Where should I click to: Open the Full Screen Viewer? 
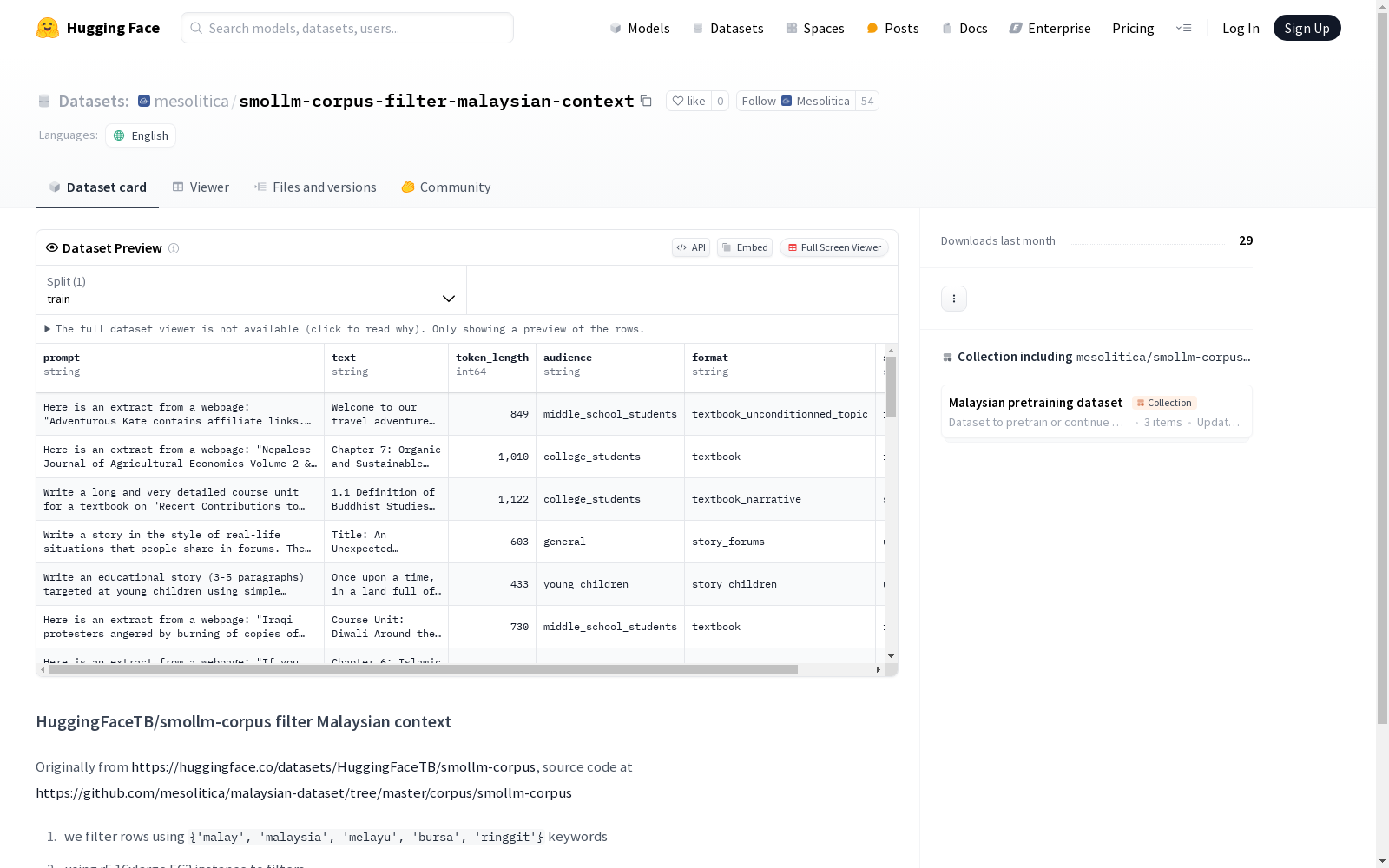click(834, 247)
